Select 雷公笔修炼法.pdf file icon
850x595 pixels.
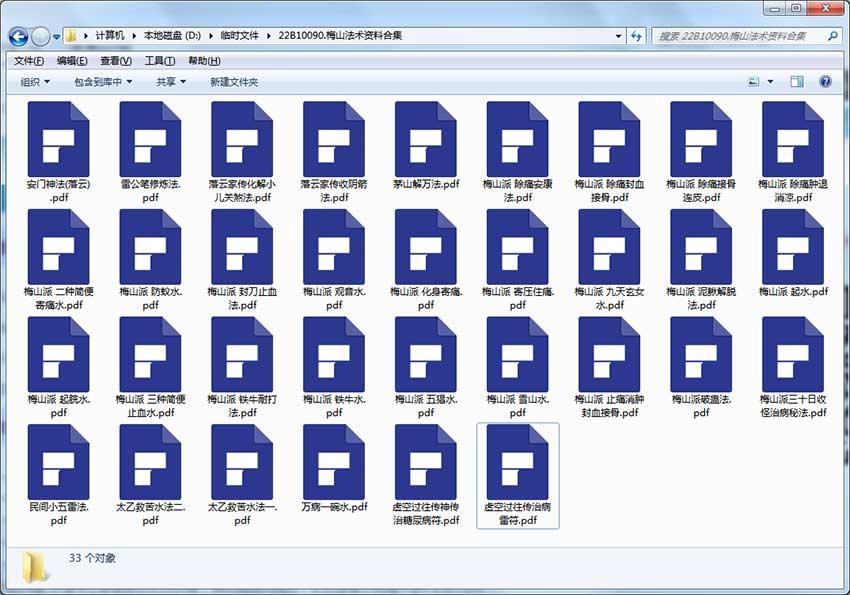click(x=150, y=139)
